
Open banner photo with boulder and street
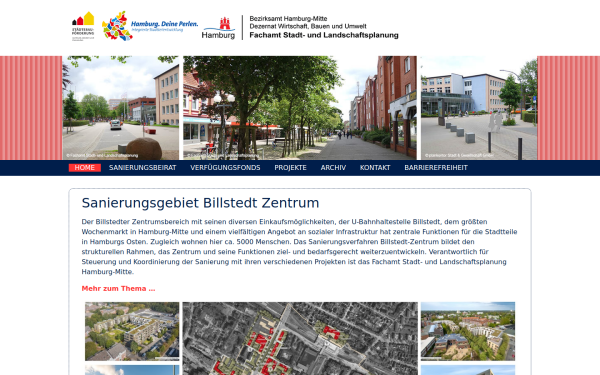121,108
